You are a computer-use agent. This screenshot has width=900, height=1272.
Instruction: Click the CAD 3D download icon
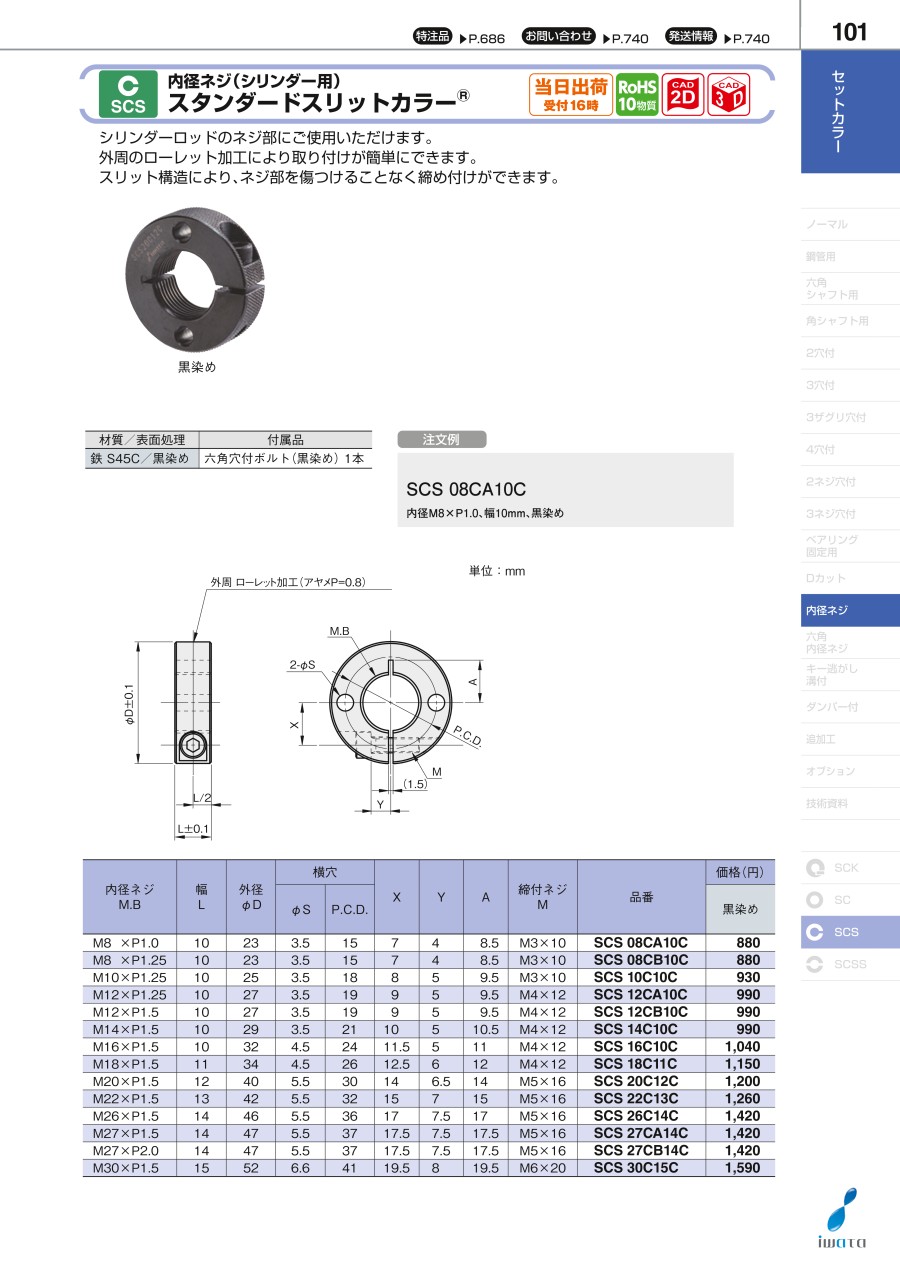coord(728,96)
